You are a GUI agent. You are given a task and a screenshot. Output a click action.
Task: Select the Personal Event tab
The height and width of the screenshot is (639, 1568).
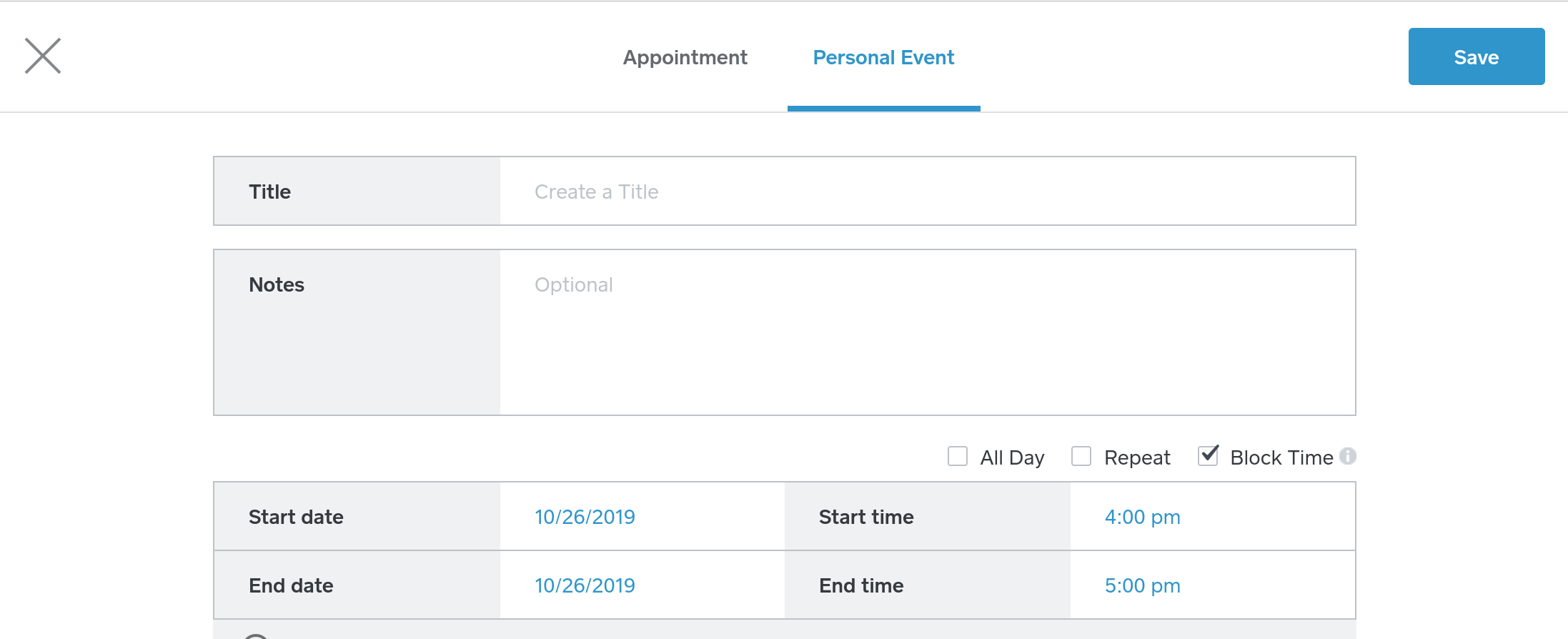[x=883, y=57]
